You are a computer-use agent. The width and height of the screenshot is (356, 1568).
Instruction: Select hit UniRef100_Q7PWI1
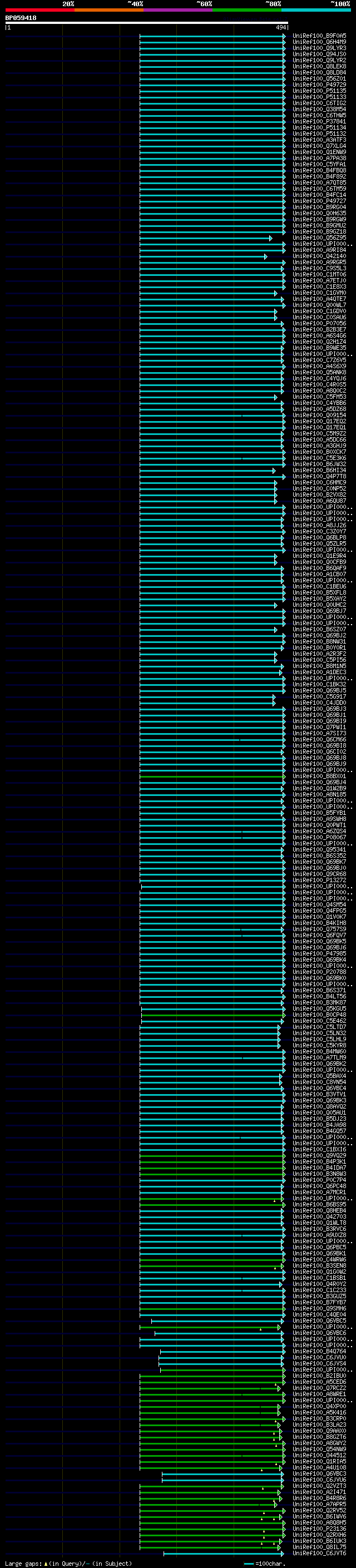click(319, 727)
